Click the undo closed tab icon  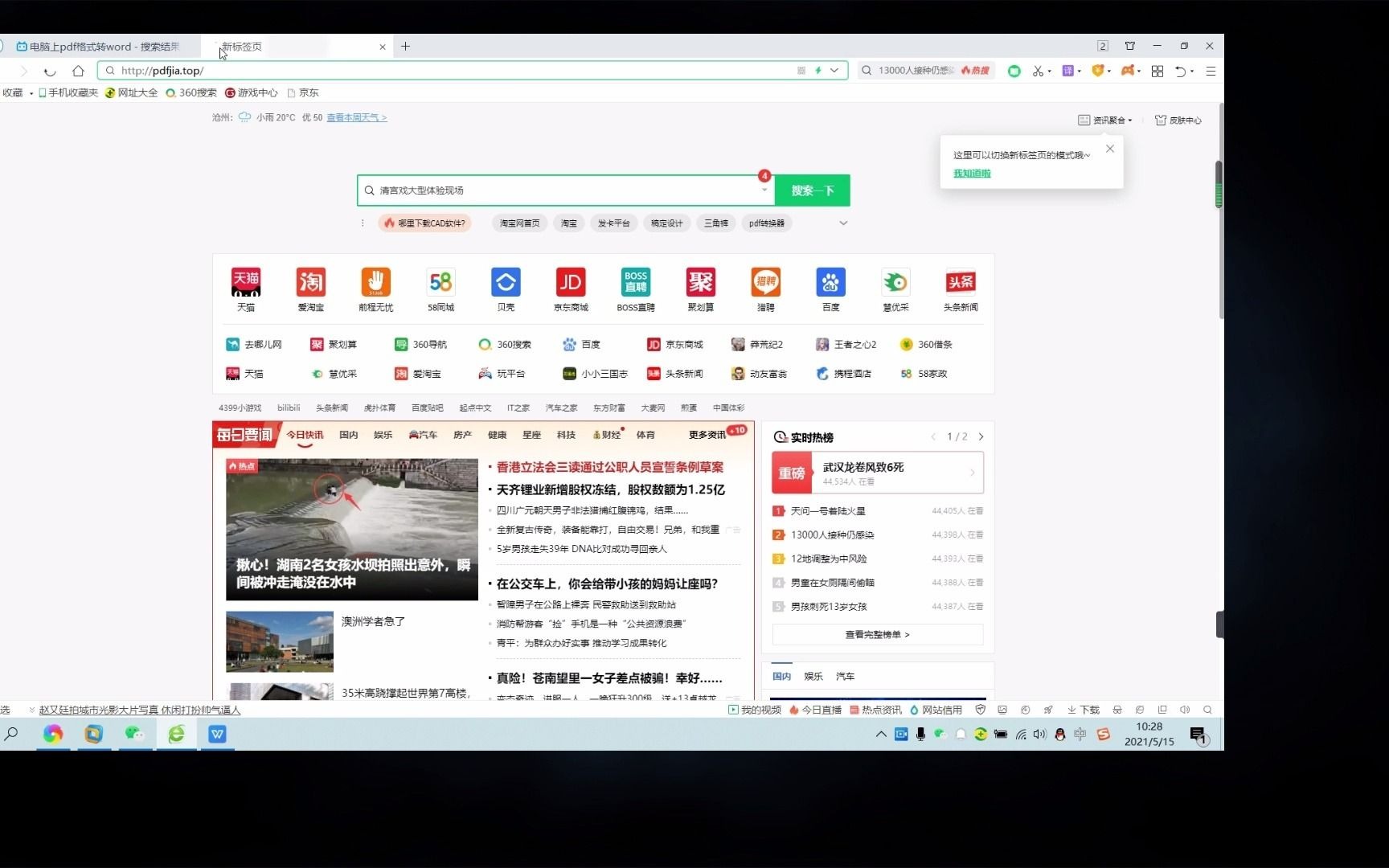click(1180, 71)
